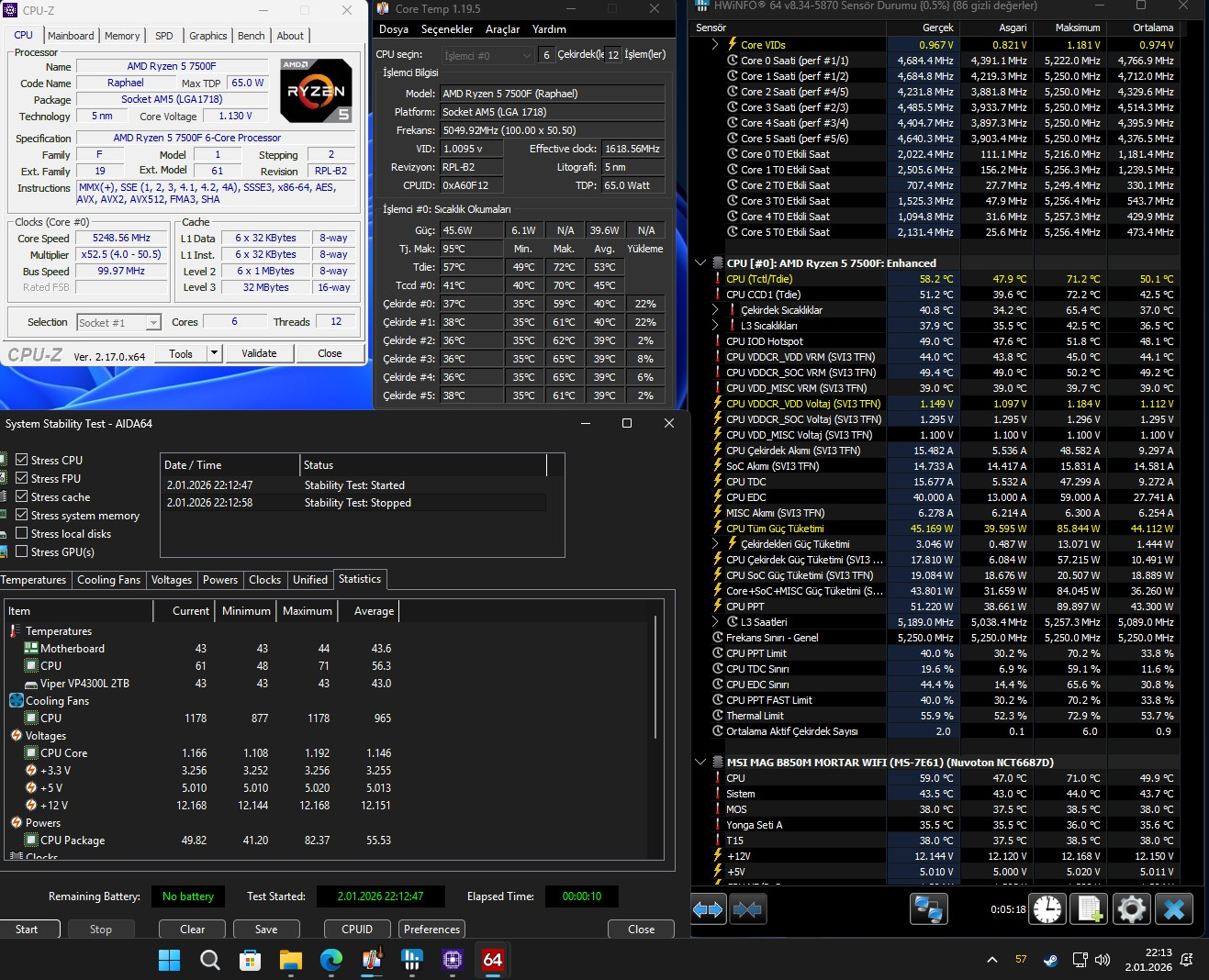The width and height of the screenshot is (1209, 980).
Task: Click Stability Test: Stopped log entry
Action: 354,503
